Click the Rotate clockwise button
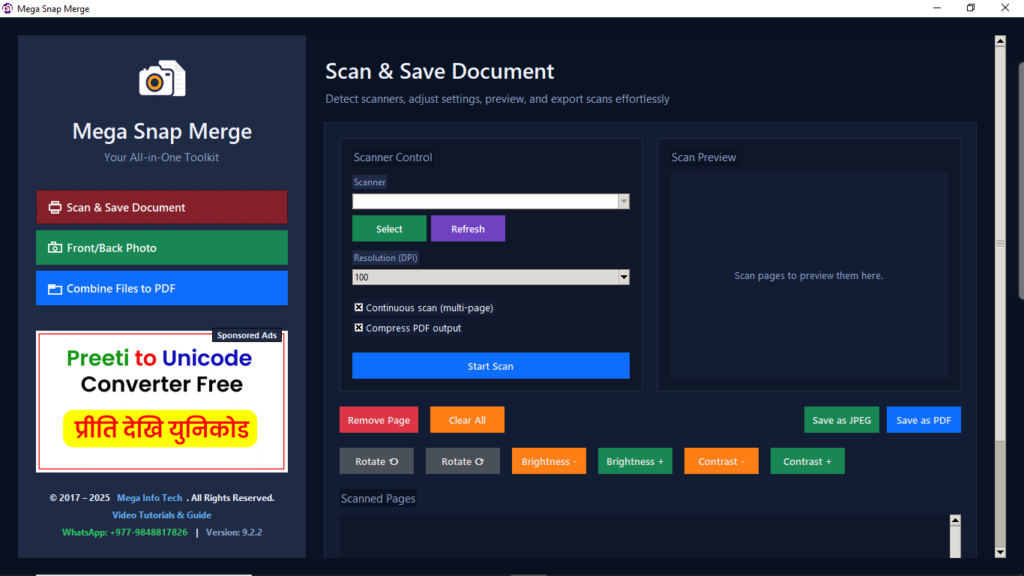1024x576 pixels. (x=462, y=461)
